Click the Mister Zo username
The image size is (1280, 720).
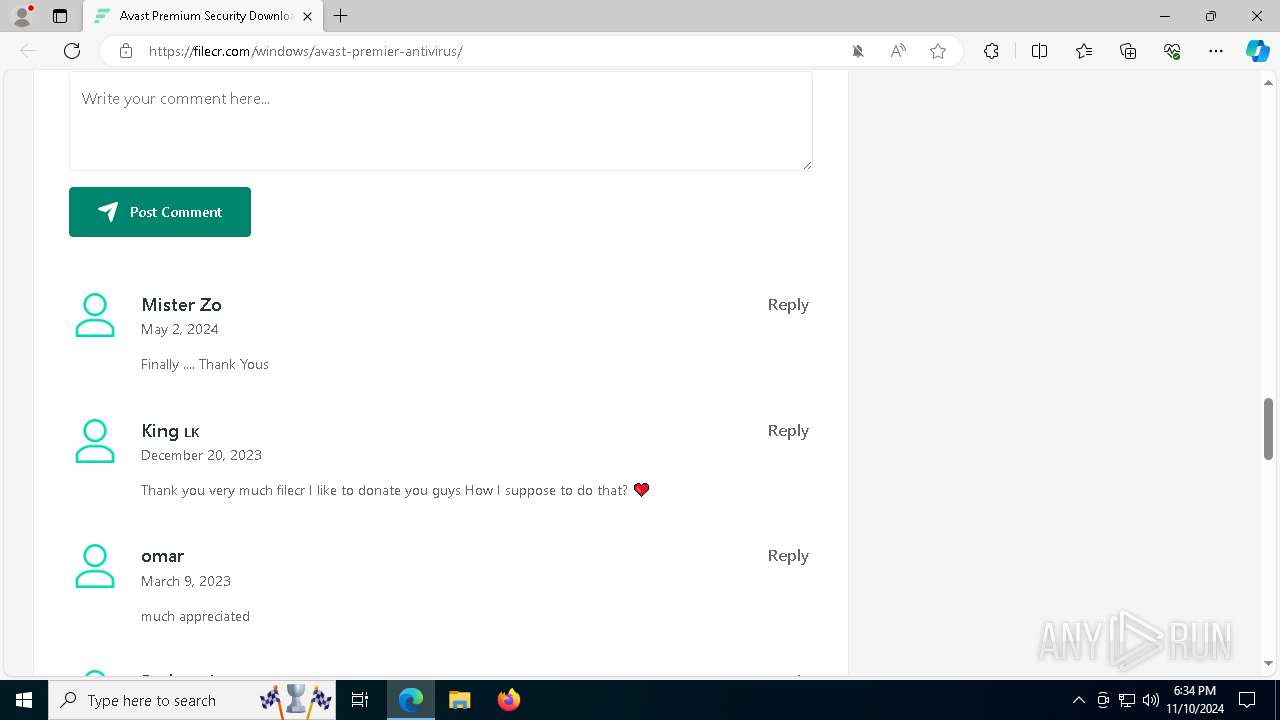(181, 305)
